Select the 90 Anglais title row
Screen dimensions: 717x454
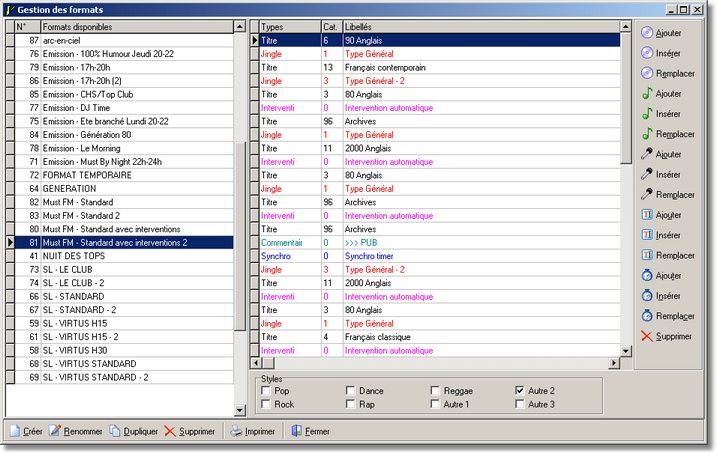439,40
